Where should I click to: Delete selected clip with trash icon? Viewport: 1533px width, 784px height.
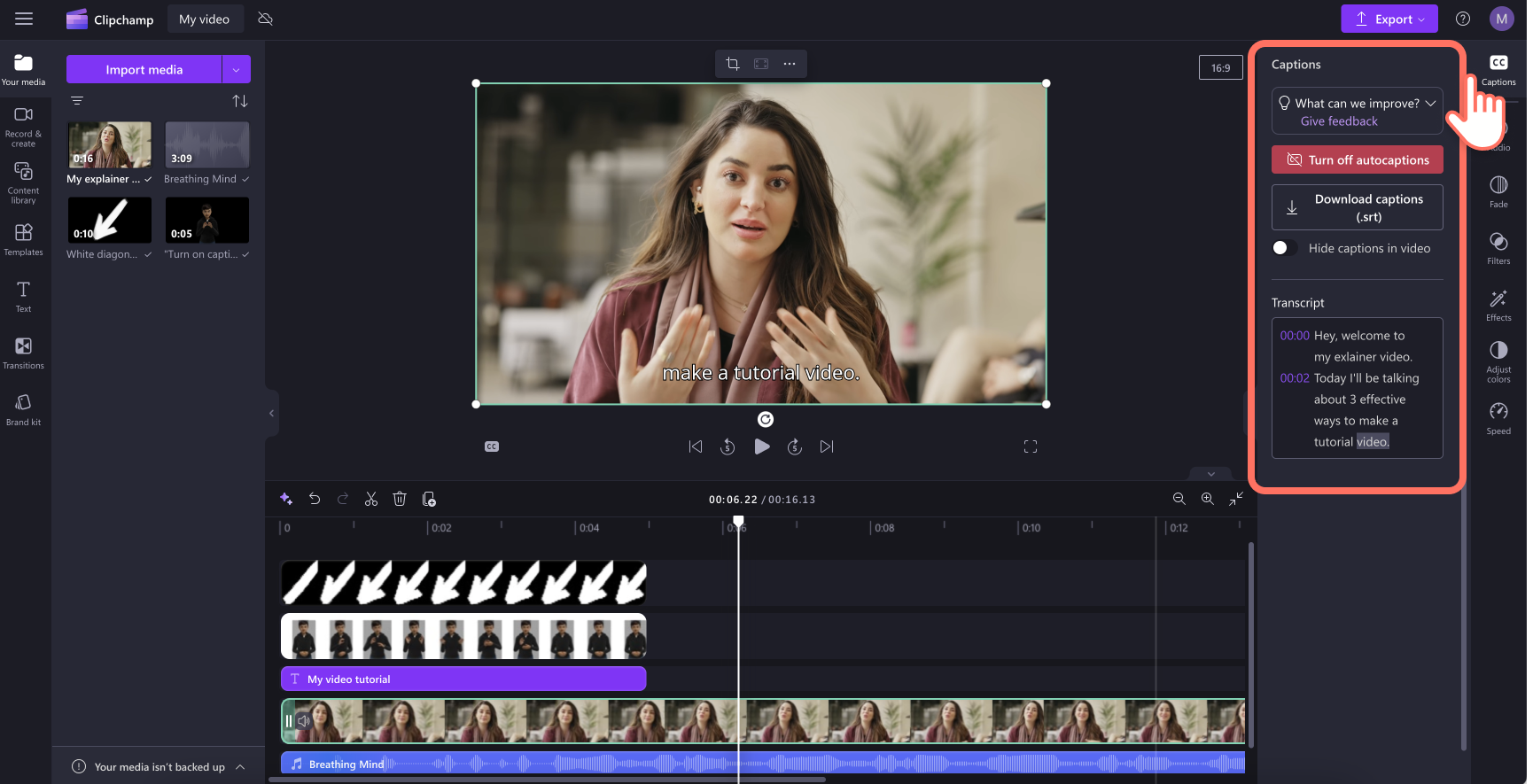coord(400,499)
